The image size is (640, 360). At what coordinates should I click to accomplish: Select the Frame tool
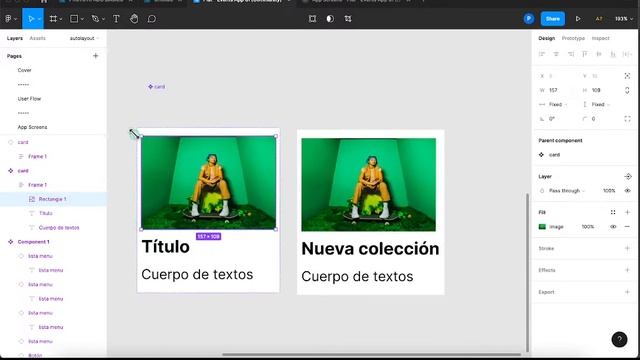pyautogui.click(x=53, y=19)
